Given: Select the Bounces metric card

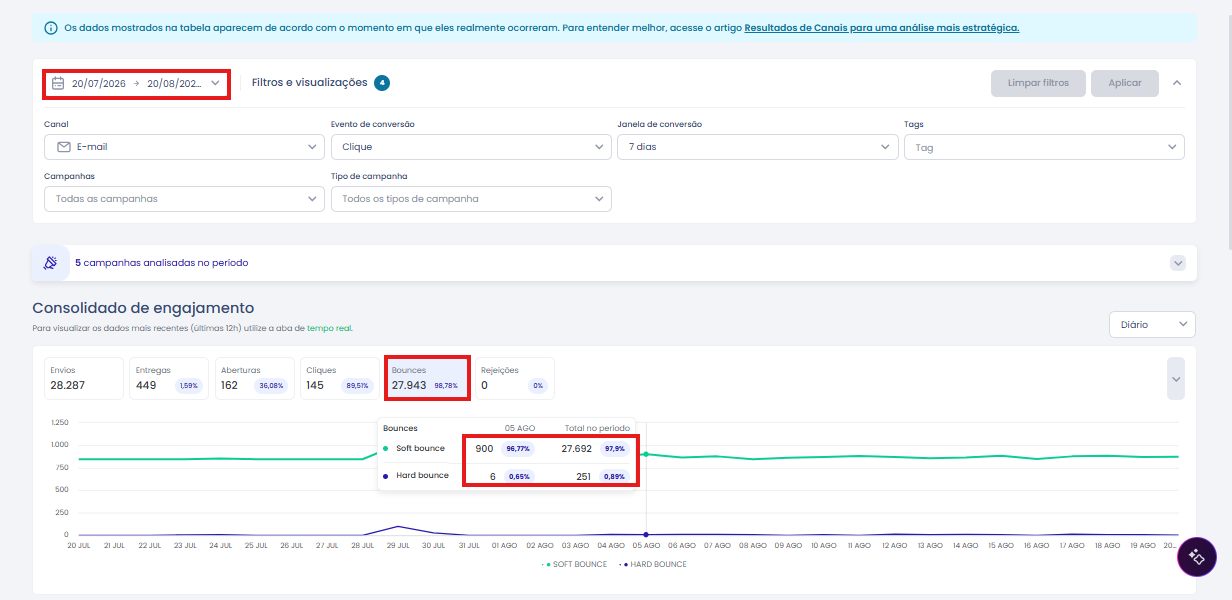Looking at the screenshot, I should pos(428,379).
